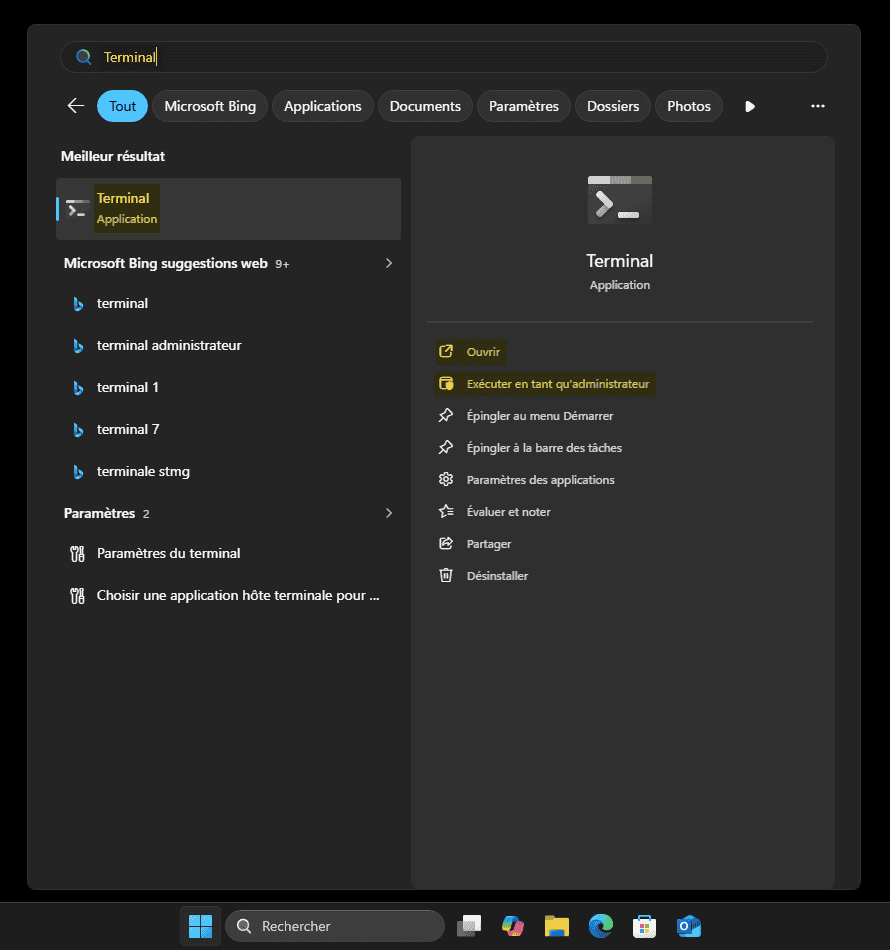Open Outlook from the taskbar
Screen dimensions: 890x950
[x=689, y=926]
